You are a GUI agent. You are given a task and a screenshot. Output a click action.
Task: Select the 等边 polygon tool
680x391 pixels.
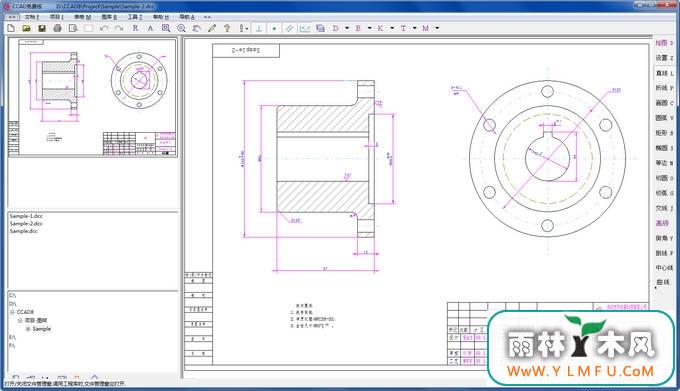(664, 163)
